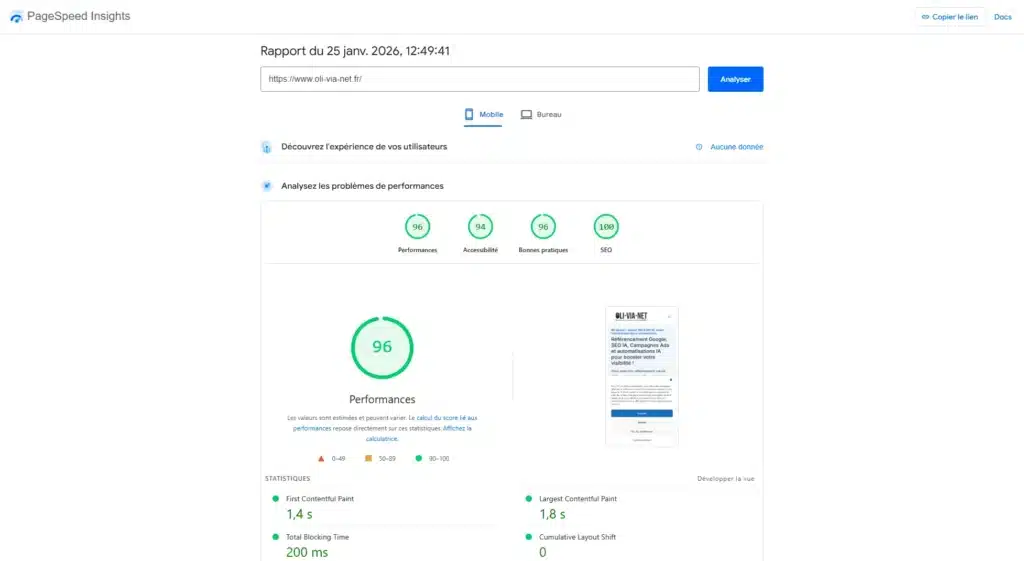Click the Largest Contentful Paint label
The width and height of the screenshot is (1024, 561).
point(578,499)
